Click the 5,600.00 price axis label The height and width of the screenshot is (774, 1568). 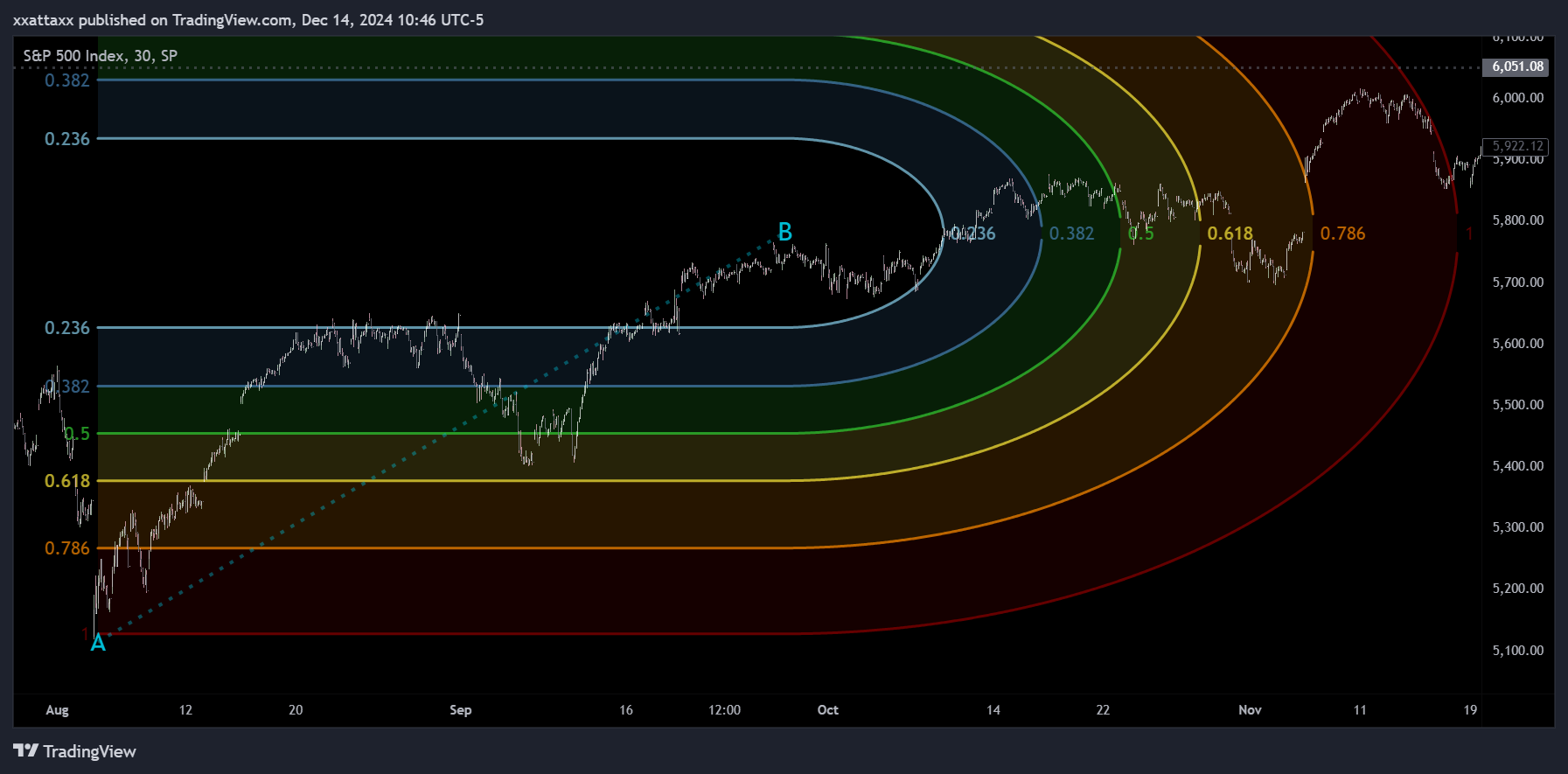pyautogui.click(x=1518, y=343)
